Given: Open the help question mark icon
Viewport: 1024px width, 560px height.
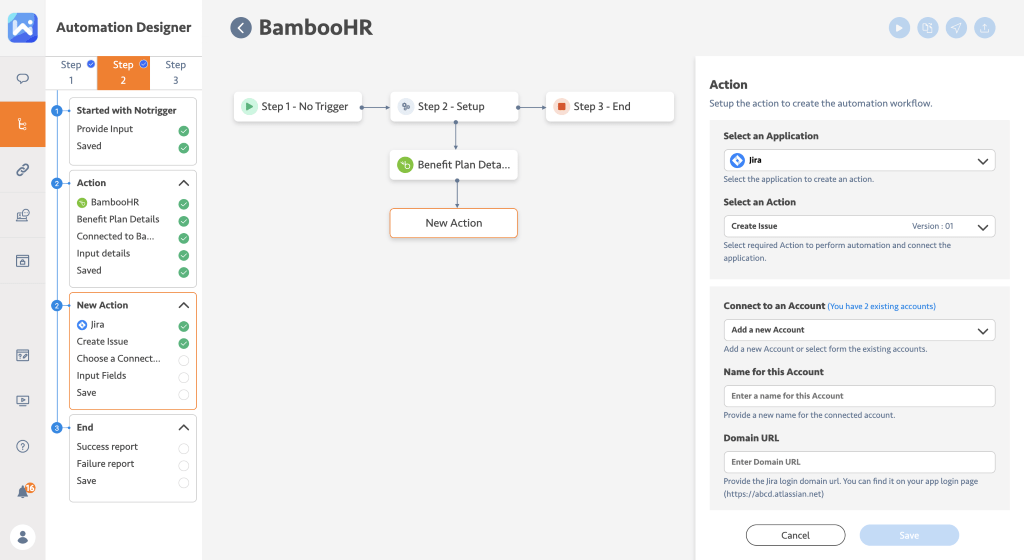Looking at the screenshot, I should 23,446.
